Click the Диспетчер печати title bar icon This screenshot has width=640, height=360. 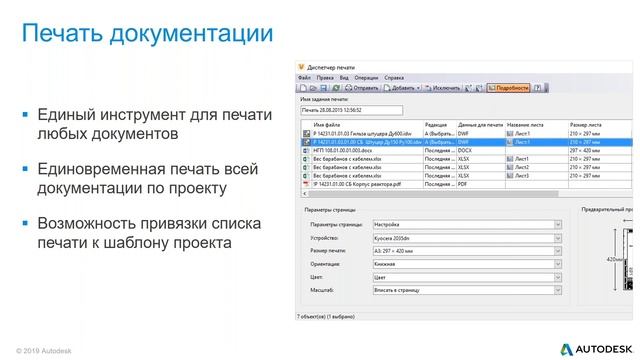301,67
